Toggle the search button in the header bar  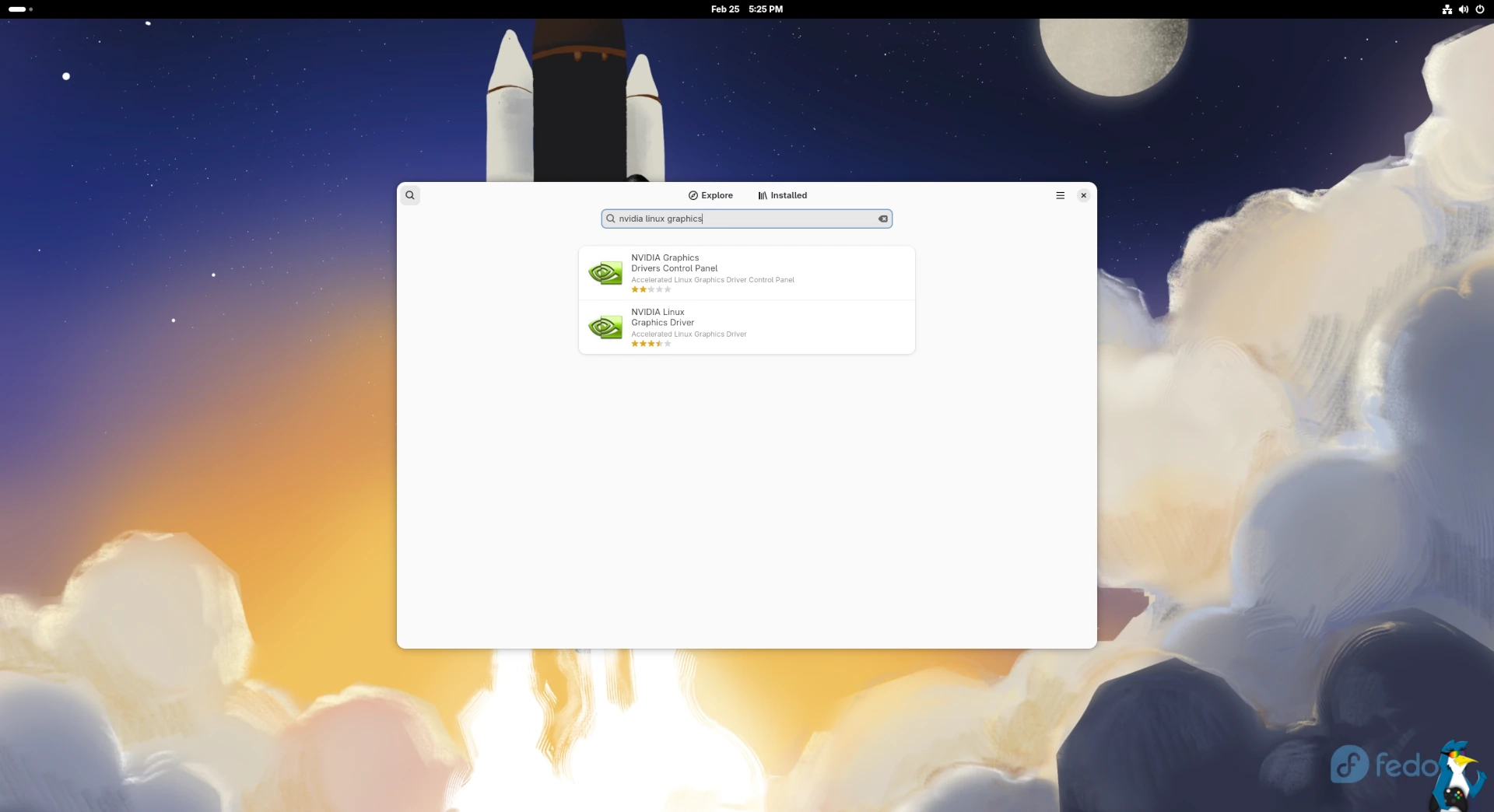[x=410, y=195]
